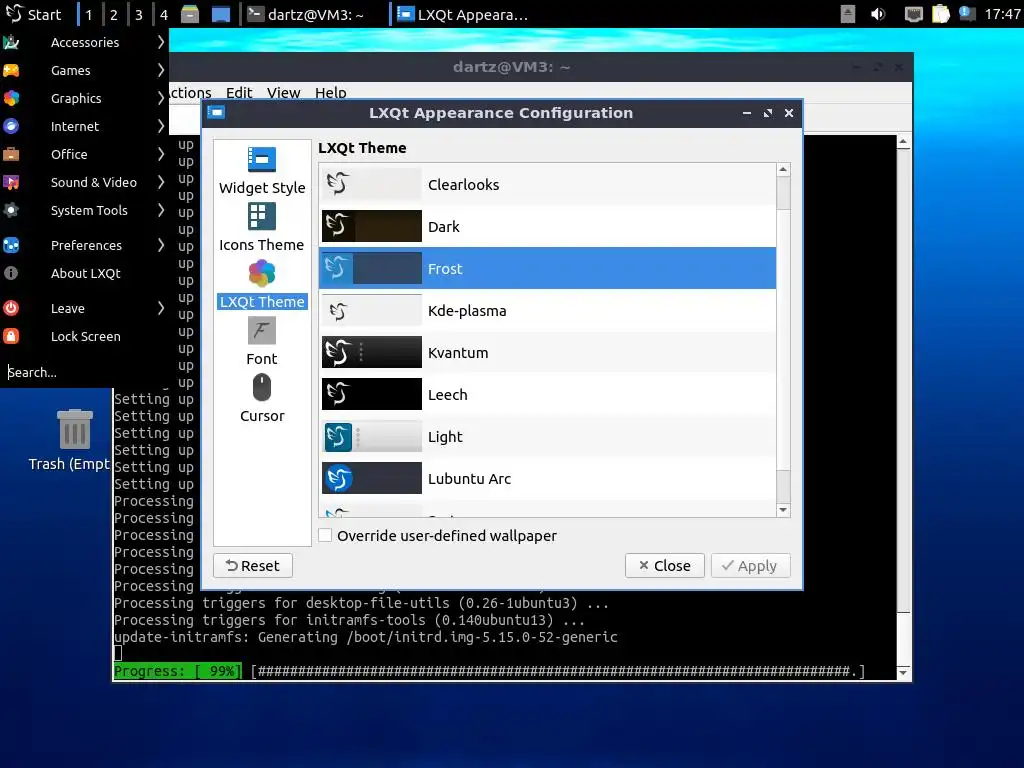This screenshot has width=1024, height=768.
Task: Enable Override user-defined wallpaper checkbox
Action: 325,536
